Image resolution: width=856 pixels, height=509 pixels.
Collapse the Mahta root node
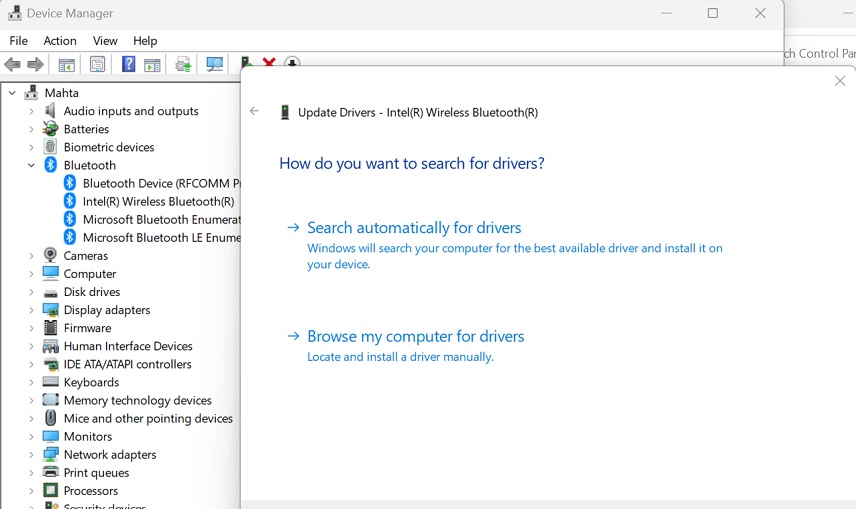[12, 93]
